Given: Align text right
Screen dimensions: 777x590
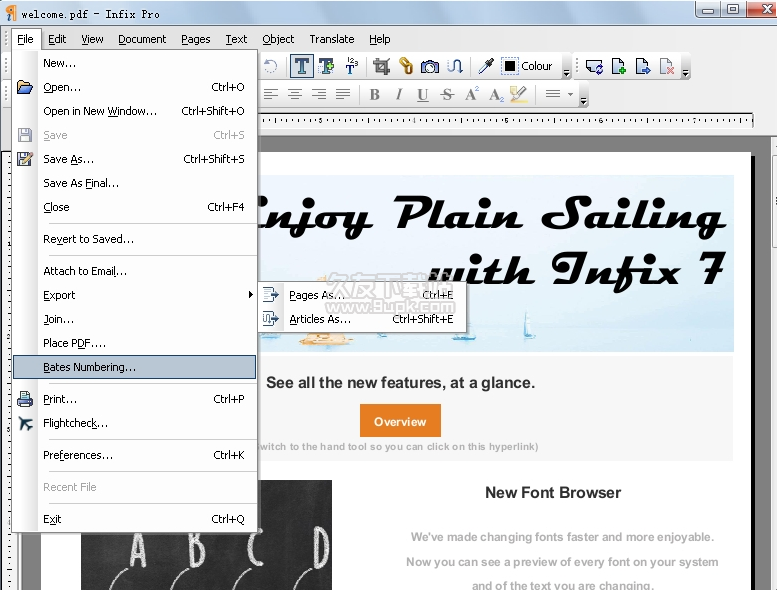Looking at the screenshot, I should pyautogui.click(x=319, y=94).
